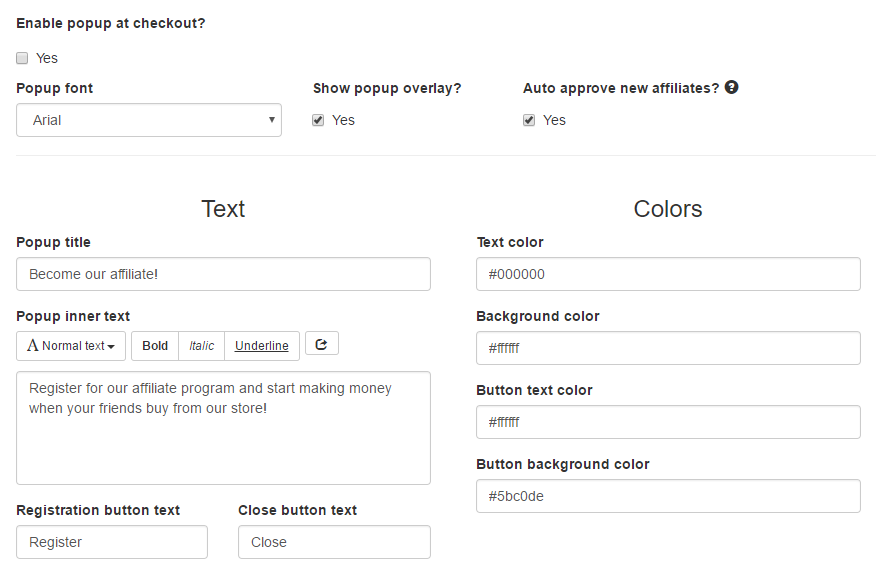Expand the Normal text style dropdown
The image size is (877, 575).
(x=71, y=346)
